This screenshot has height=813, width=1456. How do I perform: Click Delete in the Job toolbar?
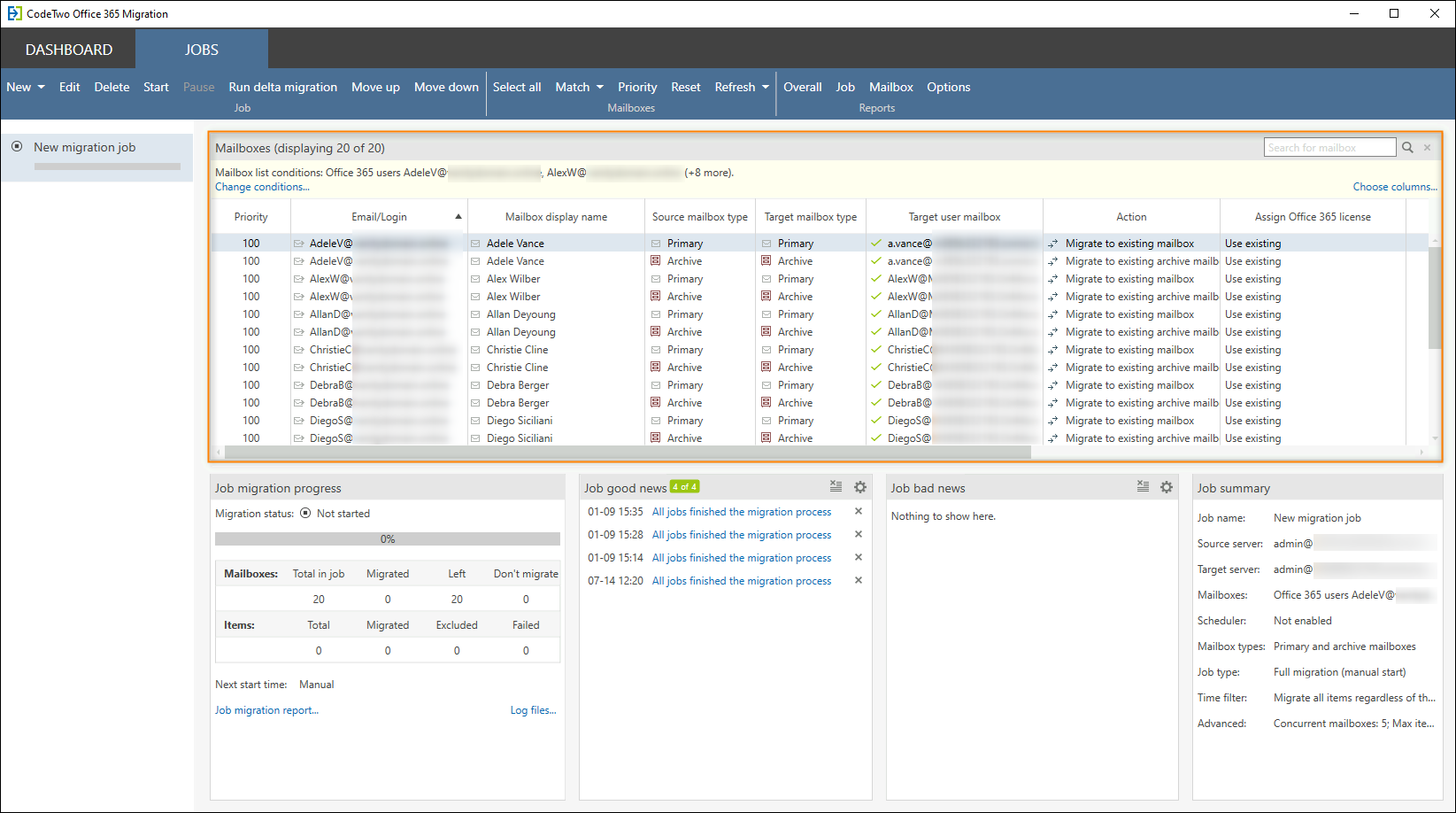(112, 87)
